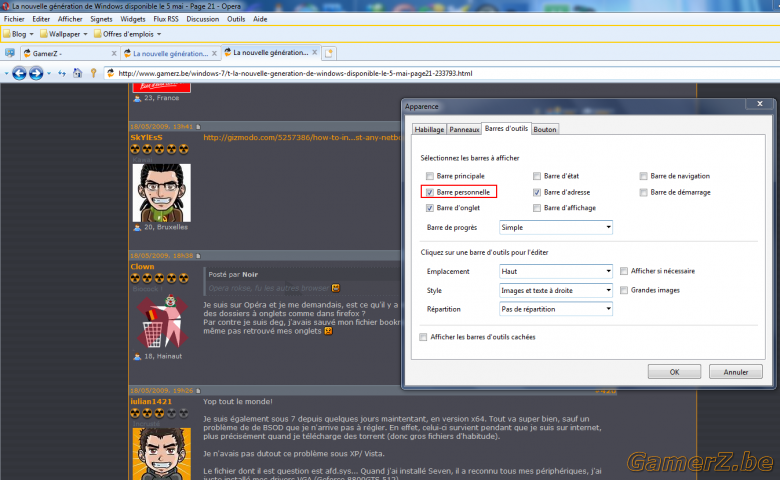780x480 pixels.
Task: Close the active La nouvelle génération tab
Action: (x=314, y=52)
